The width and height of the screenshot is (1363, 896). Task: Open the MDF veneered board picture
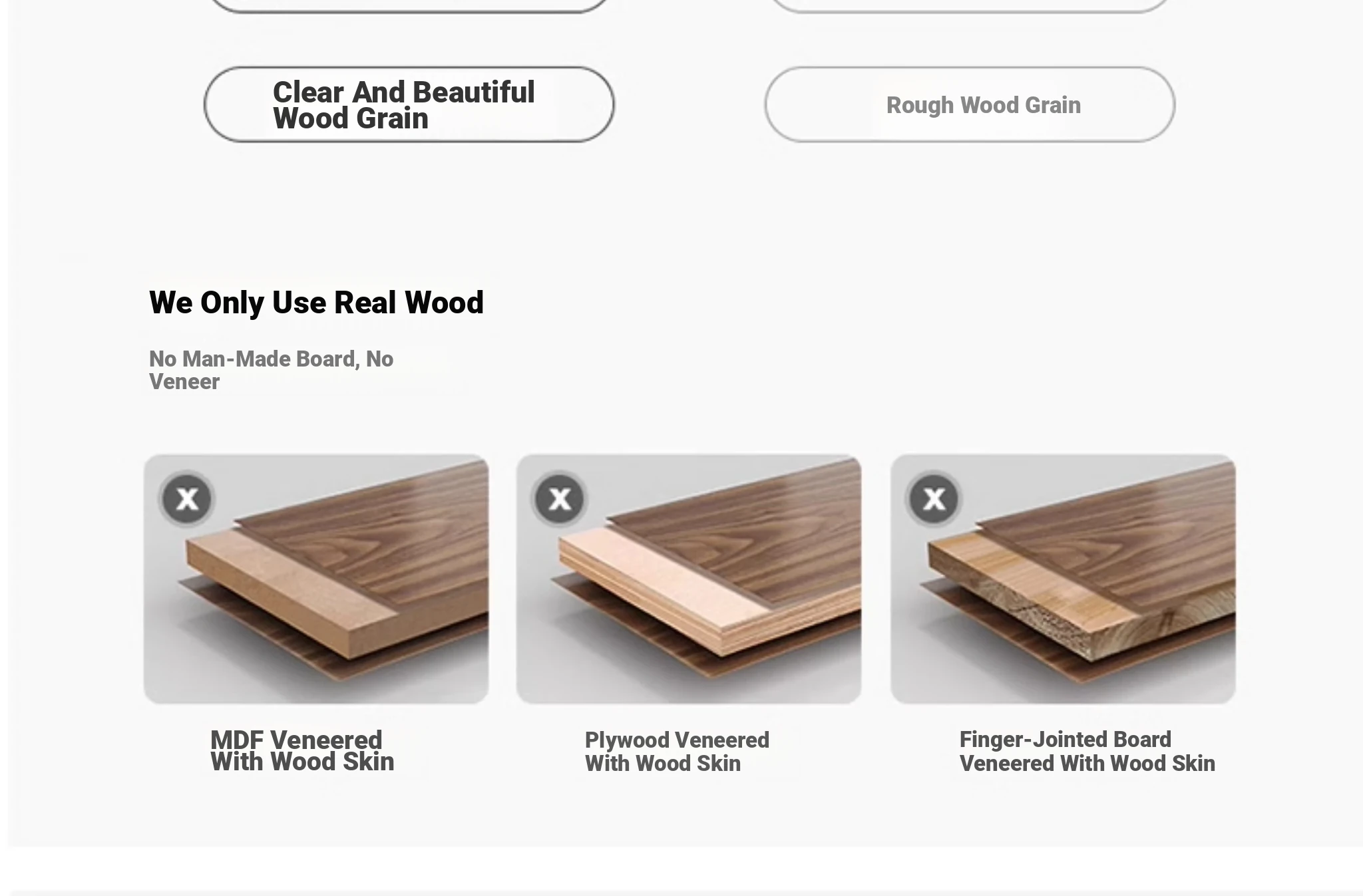point(316,579)
